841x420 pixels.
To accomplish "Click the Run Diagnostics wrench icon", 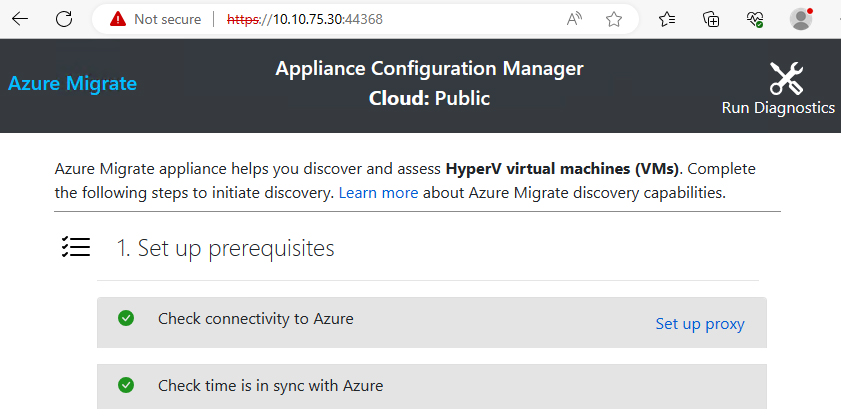I will [786, 78].
